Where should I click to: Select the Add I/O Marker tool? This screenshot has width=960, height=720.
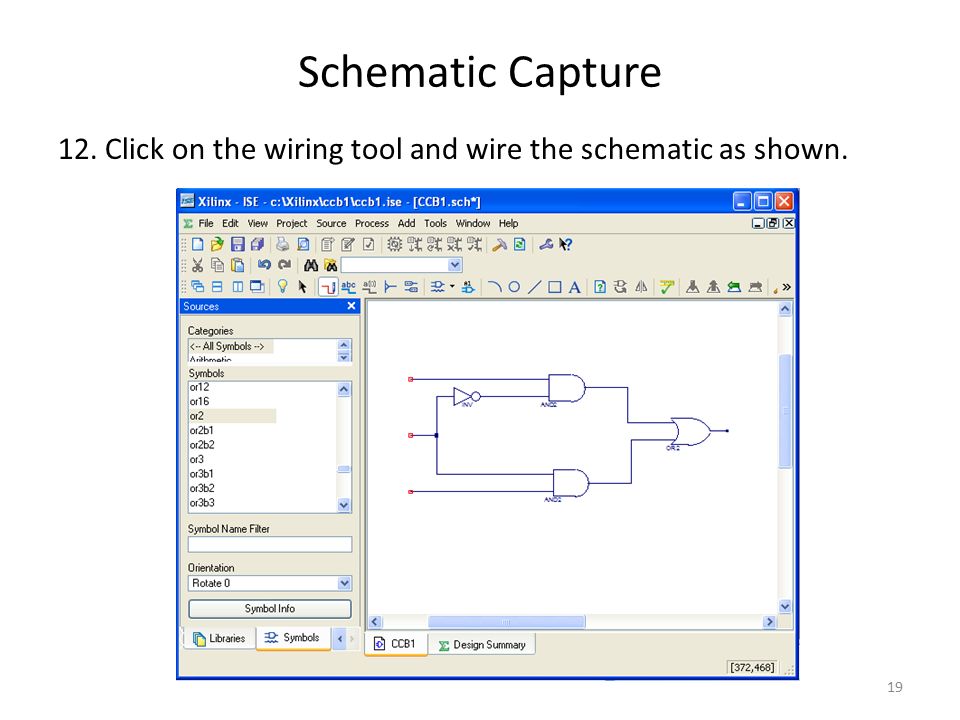pos(411,287)
